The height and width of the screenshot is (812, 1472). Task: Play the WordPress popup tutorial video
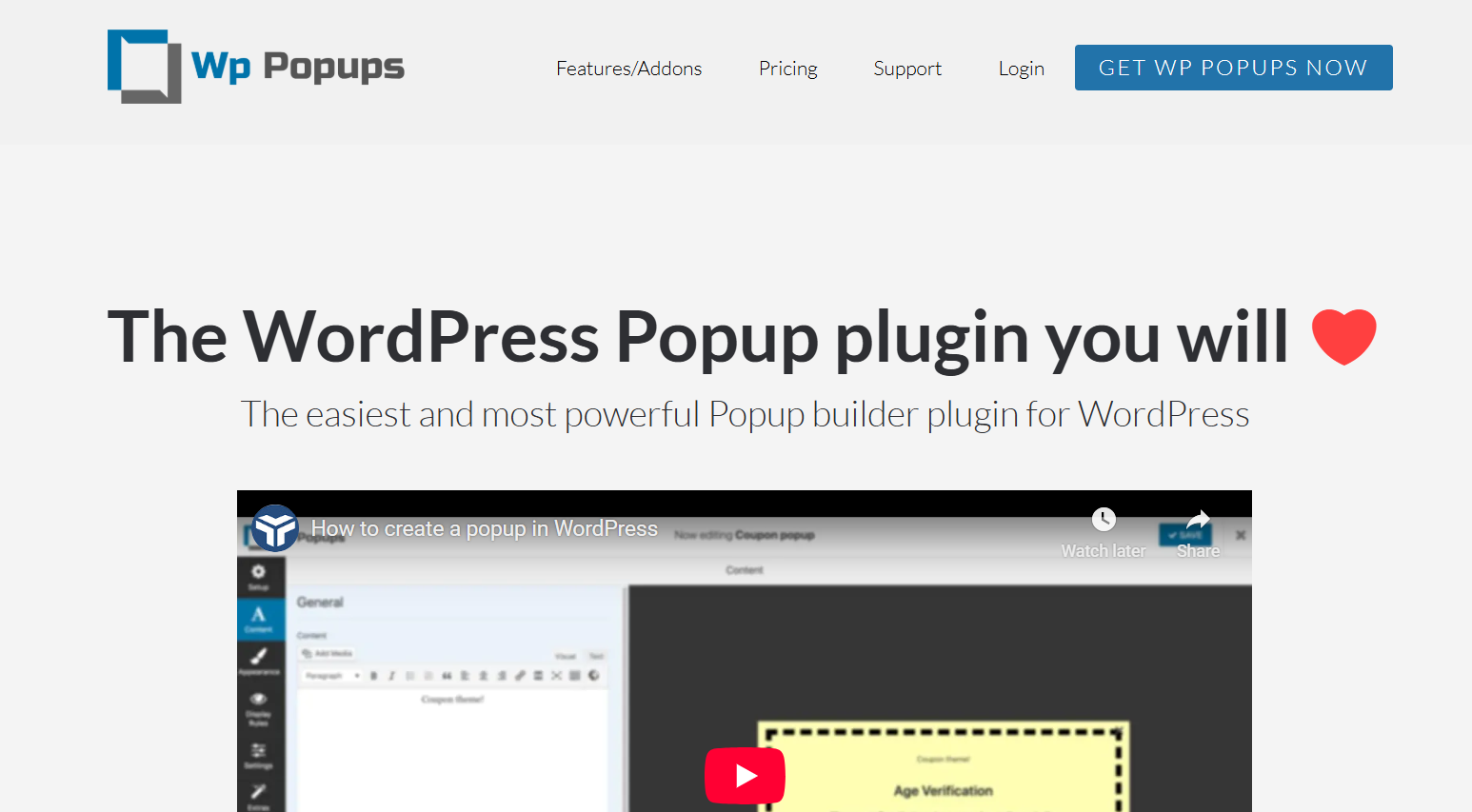point(745,775)
